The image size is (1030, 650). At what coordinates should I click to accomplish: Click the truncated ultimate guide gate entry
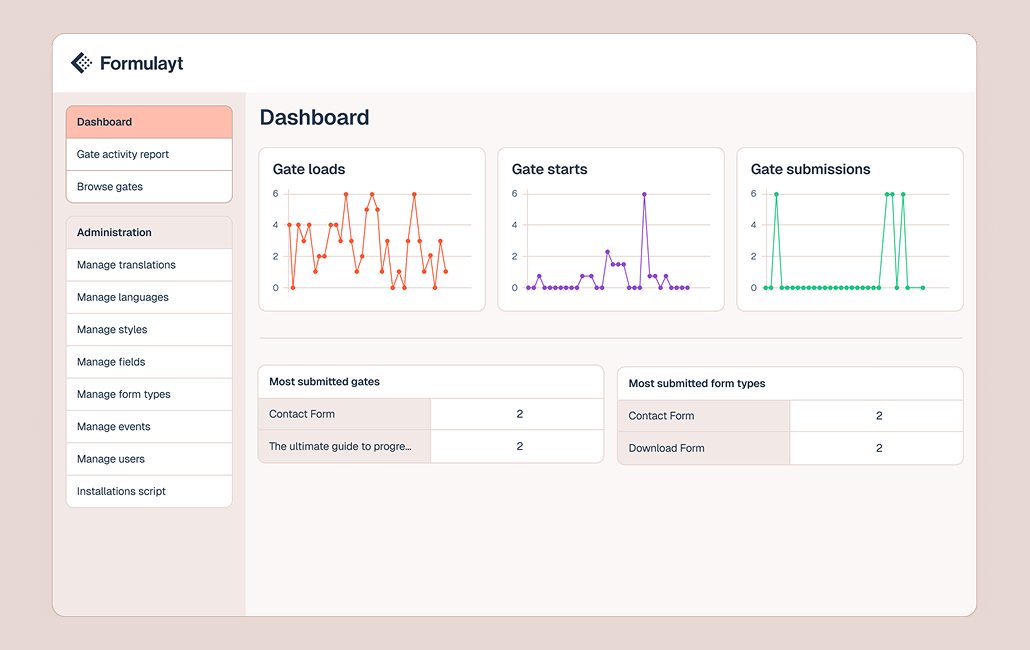pyautogui.click(x=341, y=446)
